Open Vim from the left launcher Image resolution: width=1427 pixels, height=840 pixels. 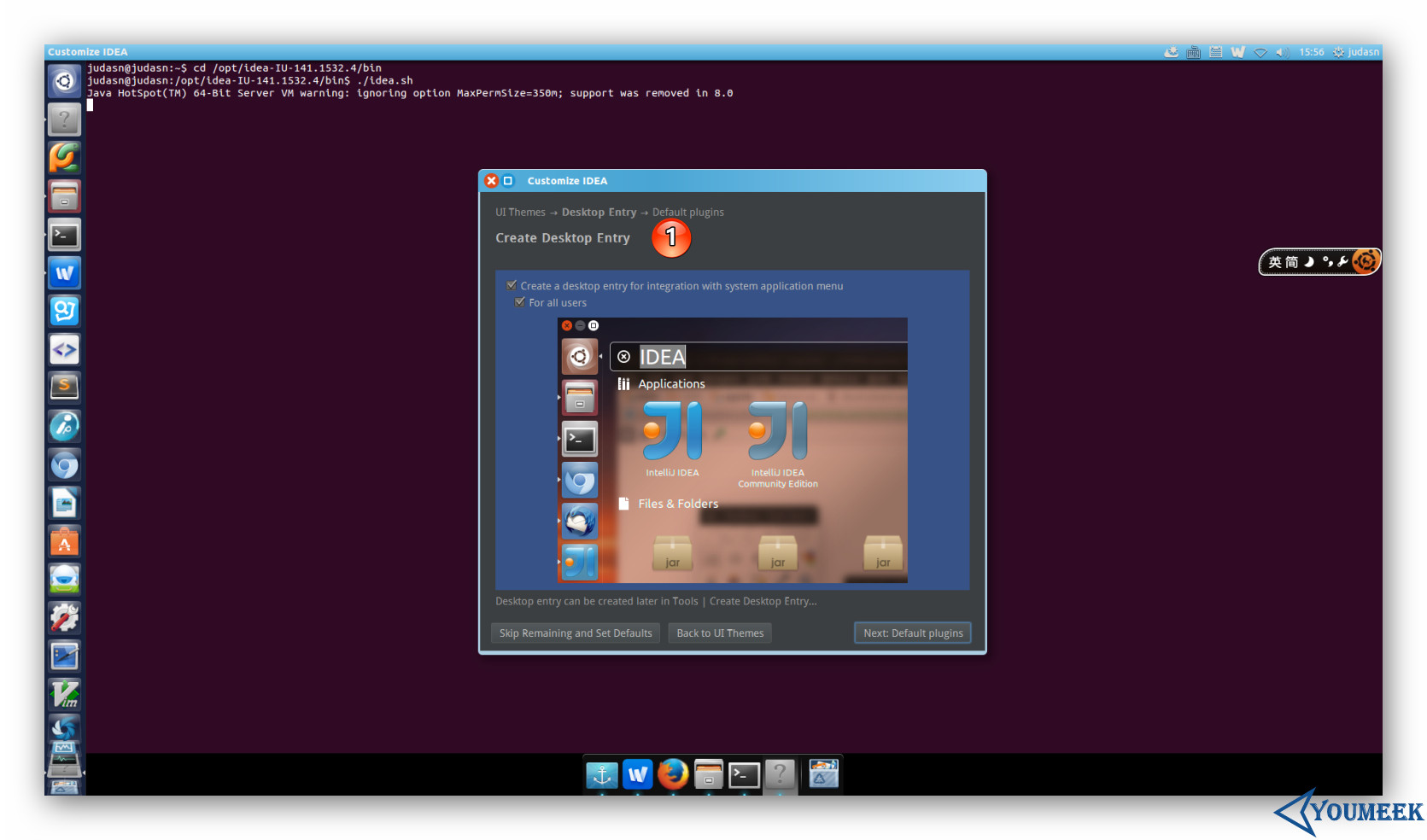64,694
